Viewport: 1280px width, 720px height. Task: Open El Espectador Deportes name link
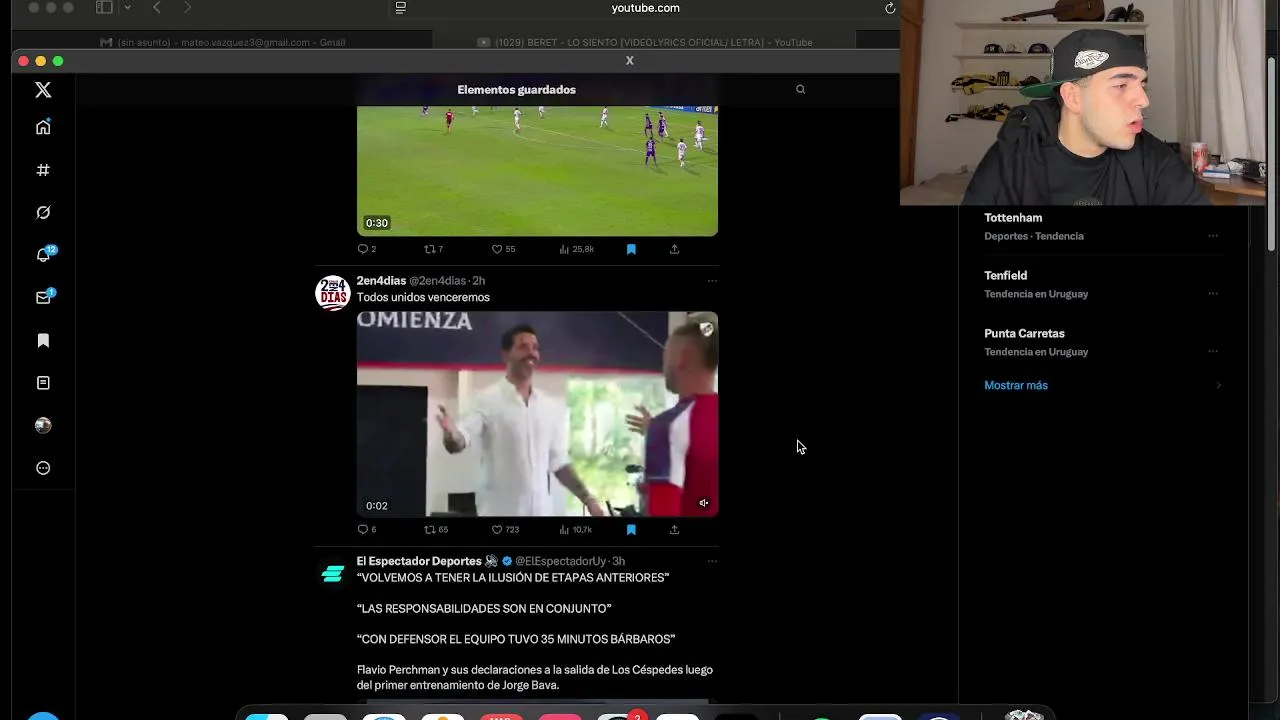click(x=419, y=561)
